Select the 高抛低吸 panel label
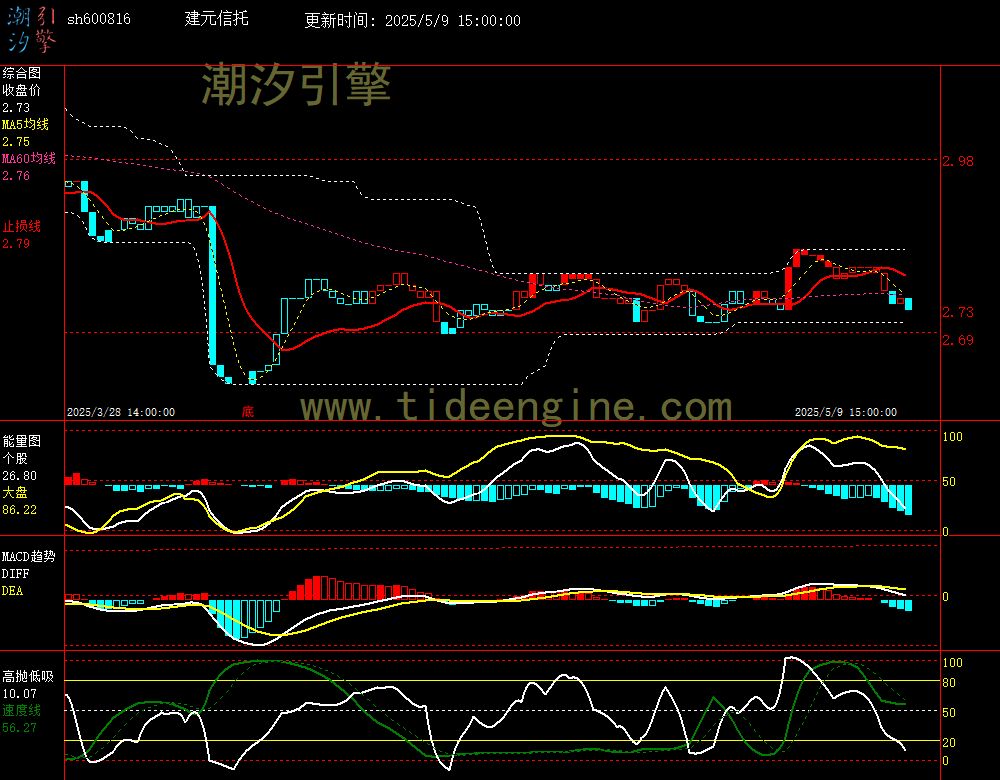 tap(27, 676)
